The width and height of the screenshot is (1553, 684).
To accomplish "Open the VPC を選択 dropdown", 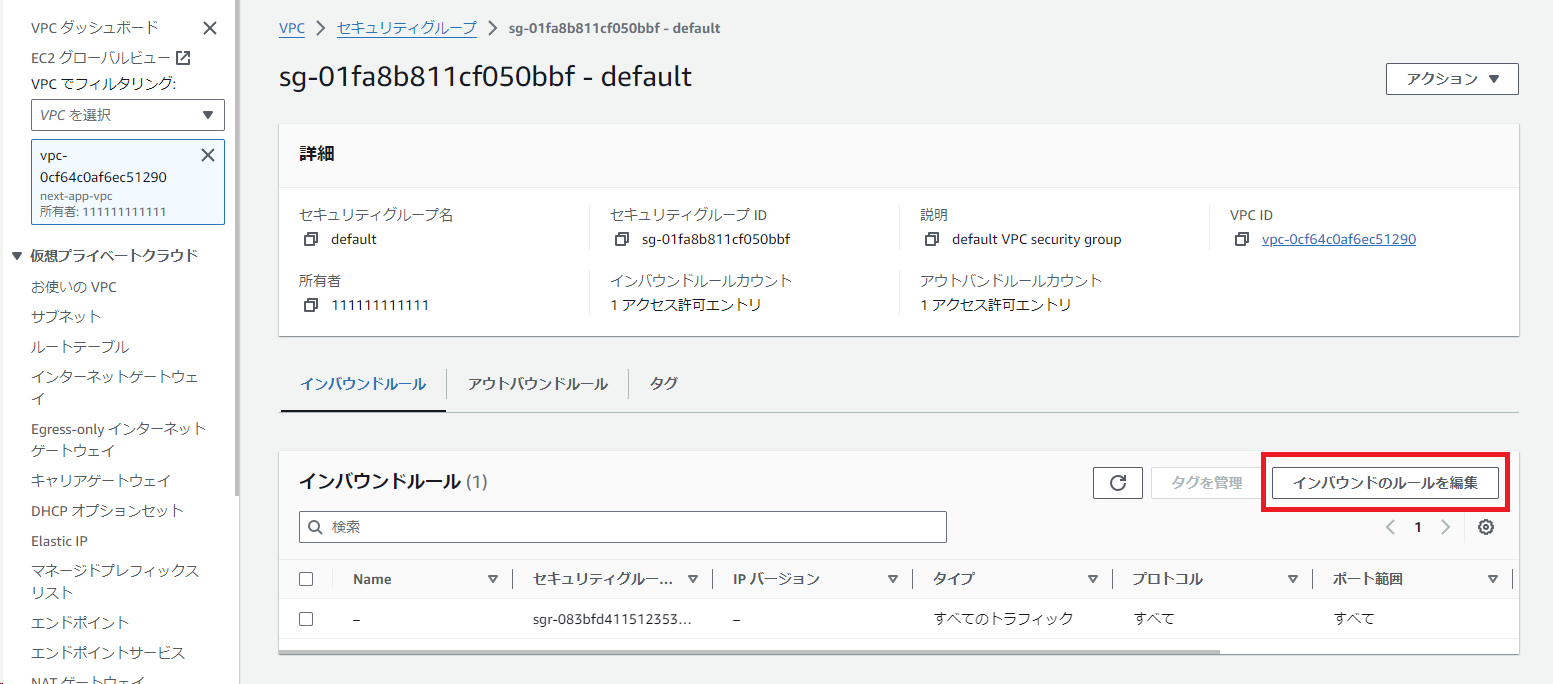I will click(128, 115).
